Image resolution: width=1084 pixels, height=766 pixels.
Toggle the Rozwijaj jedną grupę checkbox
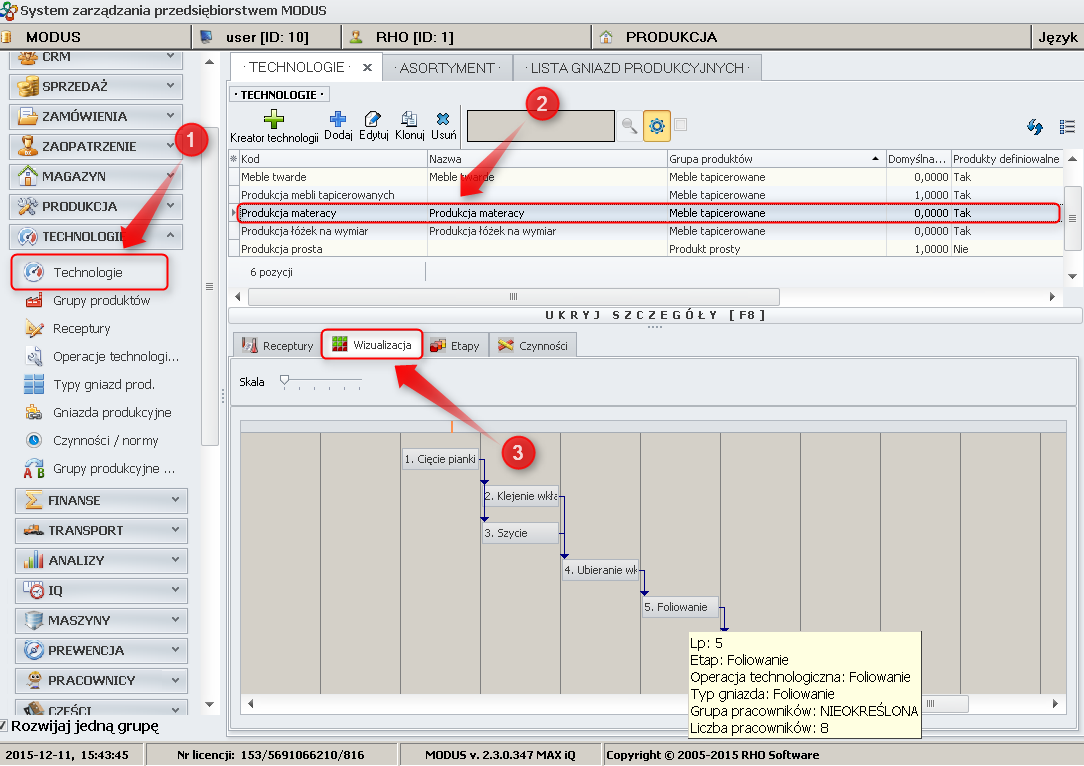[x=4, y=726]
